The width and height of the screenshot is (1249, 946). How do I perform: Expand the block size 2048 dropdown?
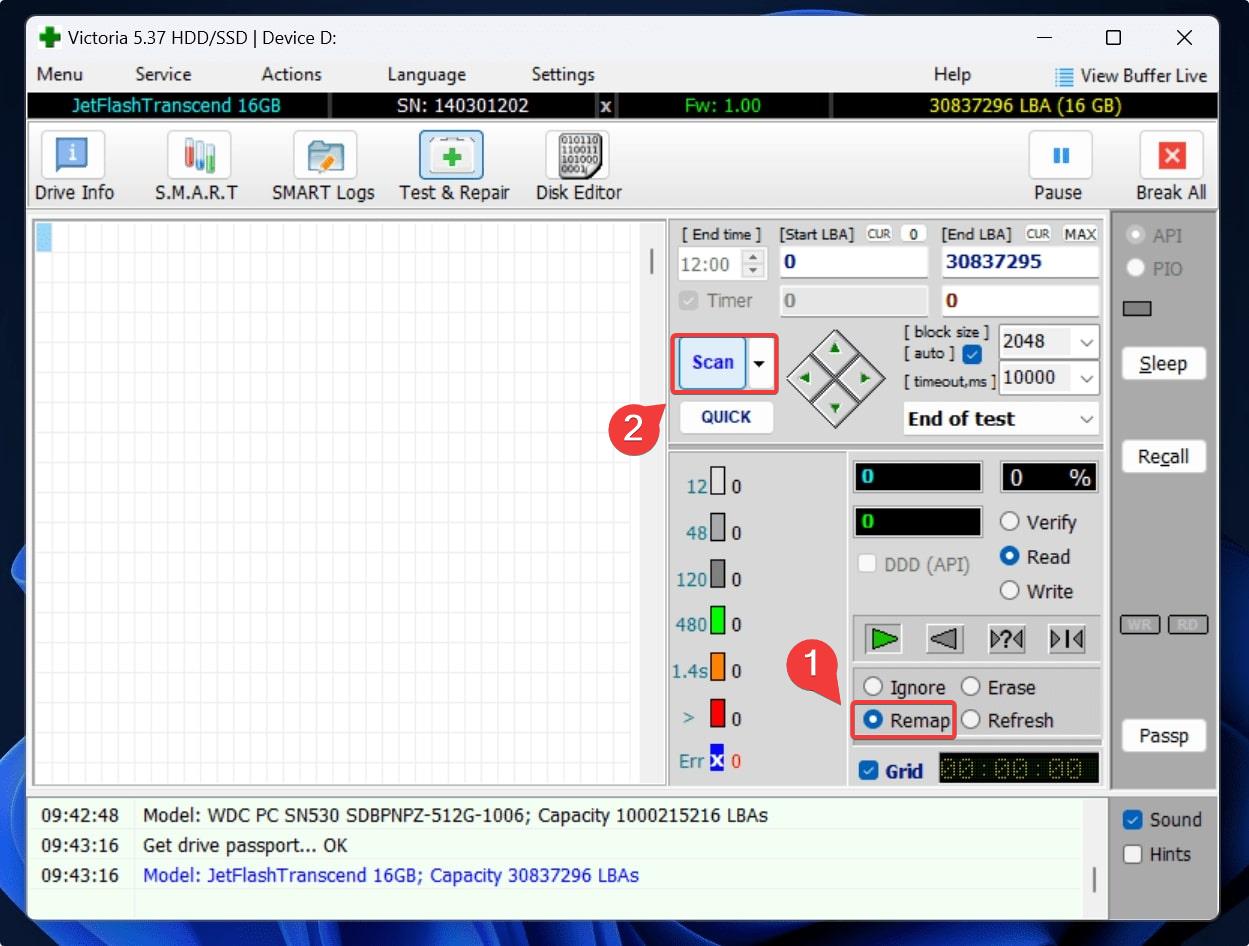(x=1087, y=342)
